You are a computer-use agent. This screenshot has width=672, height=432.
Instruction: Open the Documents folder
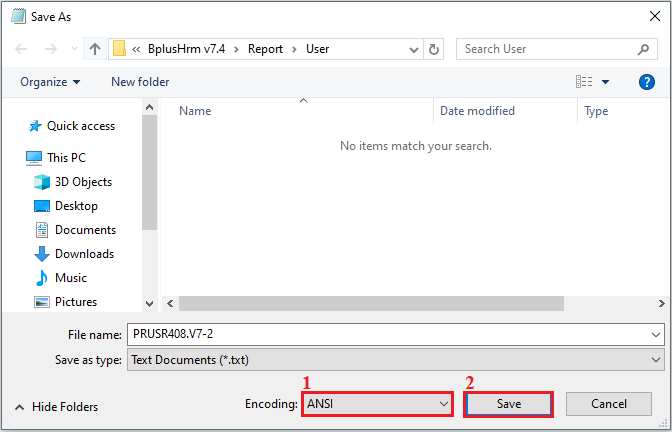85,230
